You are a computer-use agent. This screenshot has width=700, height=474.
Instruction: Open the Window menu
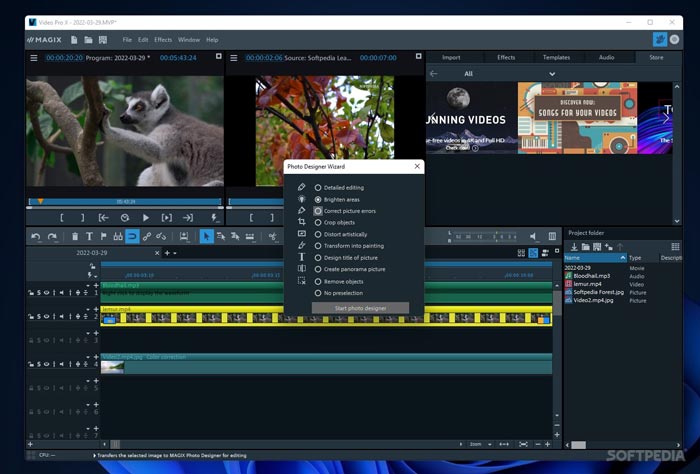(x=189, y=40)
